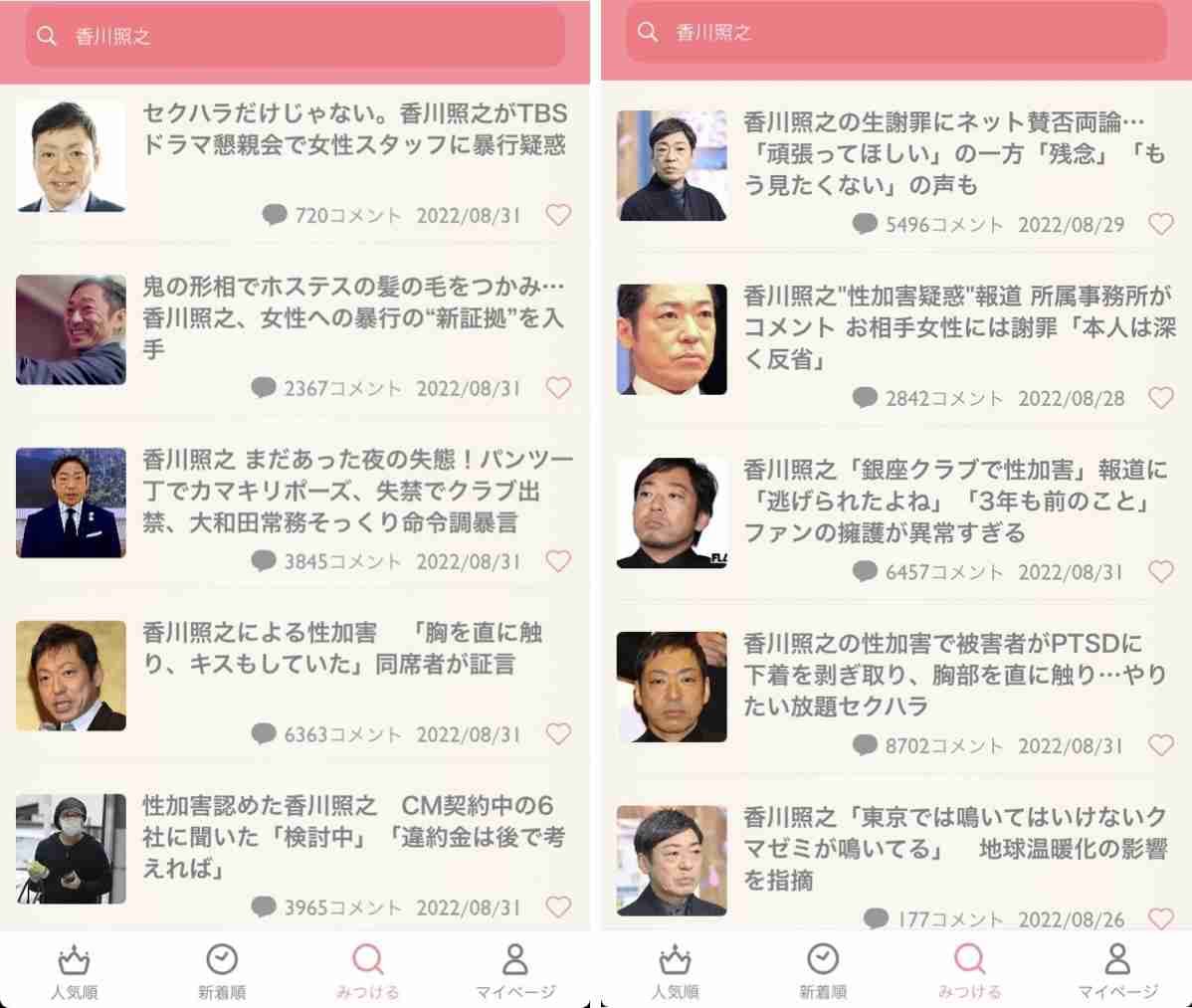Open article セクハラだけじゃない TBSドラマ懇親会
This screenshot has width=1192, height=1008.
354,128
